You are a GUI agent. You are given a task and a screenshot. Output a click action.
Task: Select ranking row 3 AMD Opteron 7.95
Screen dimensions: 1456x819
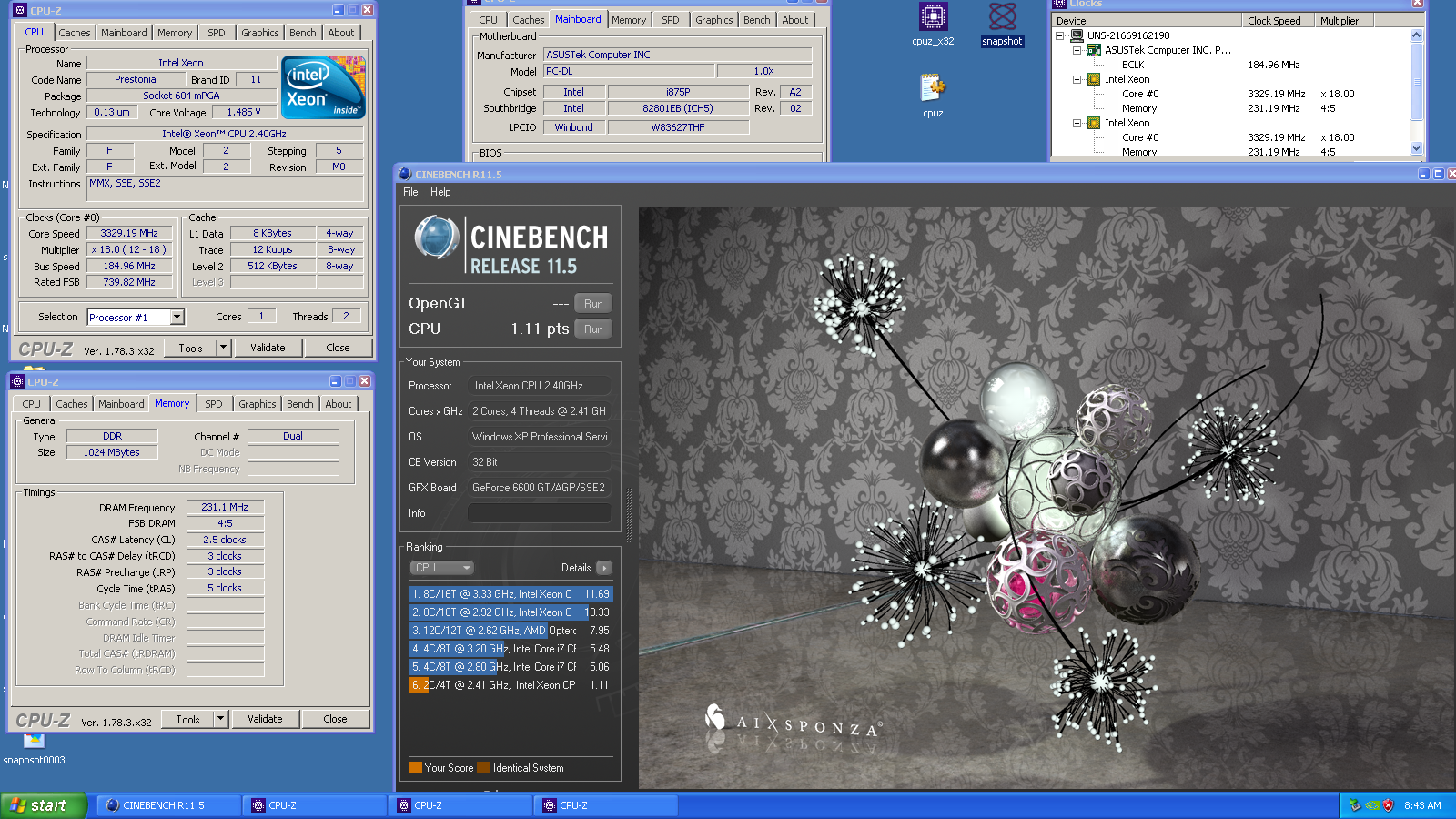[511, 631]
